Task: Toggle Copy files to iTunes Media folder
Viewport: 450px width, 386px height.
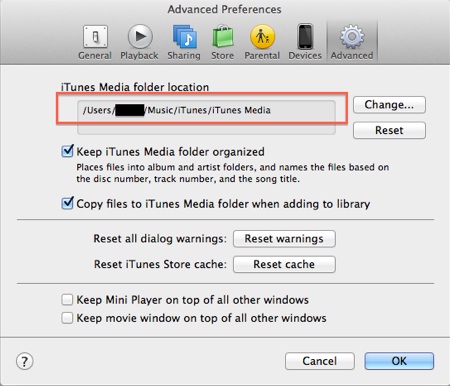Action: pyautogui.click(x=67, y=203)
